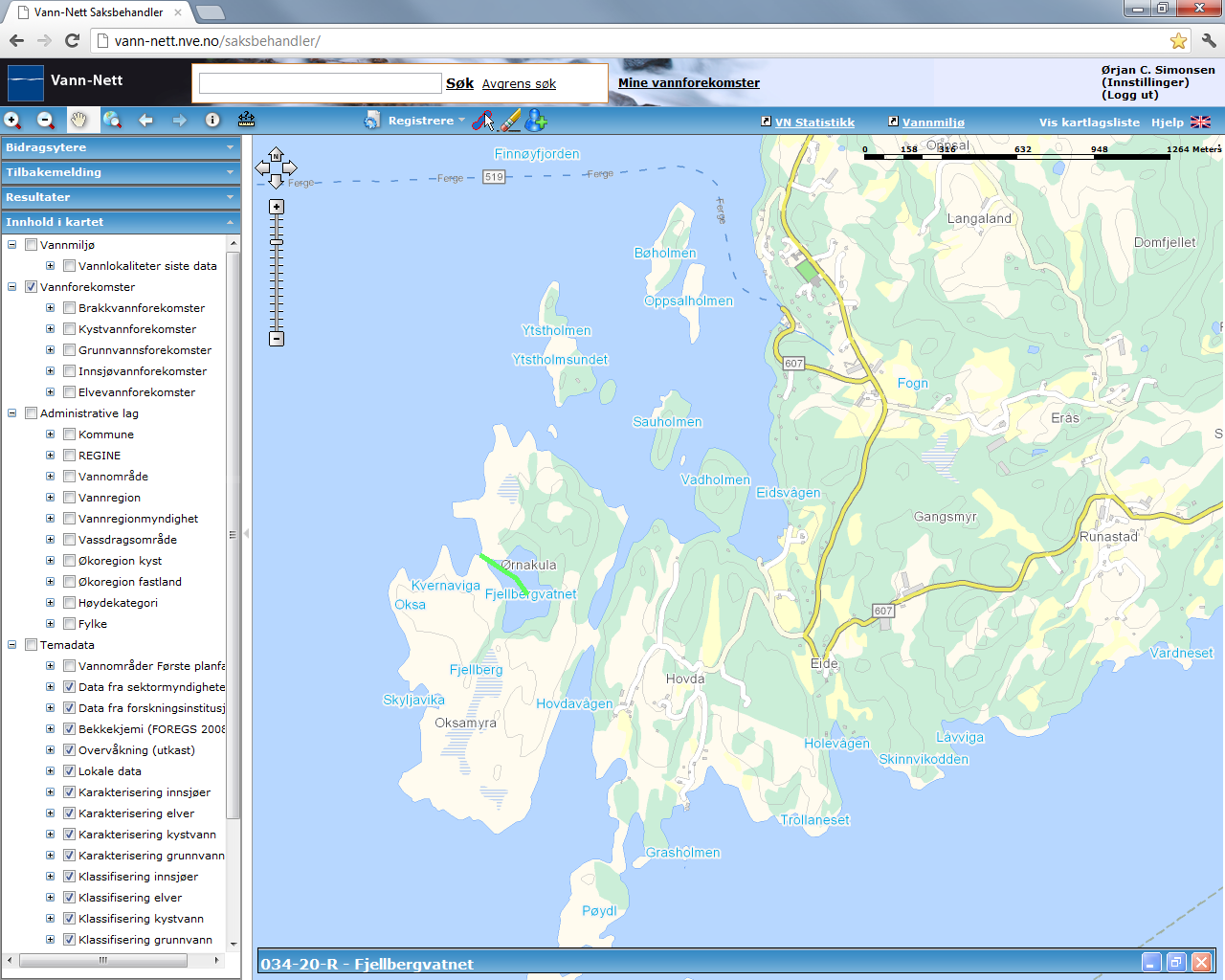
Task: Collapse the Temadata tree node
Action: [x=12, y=645]
